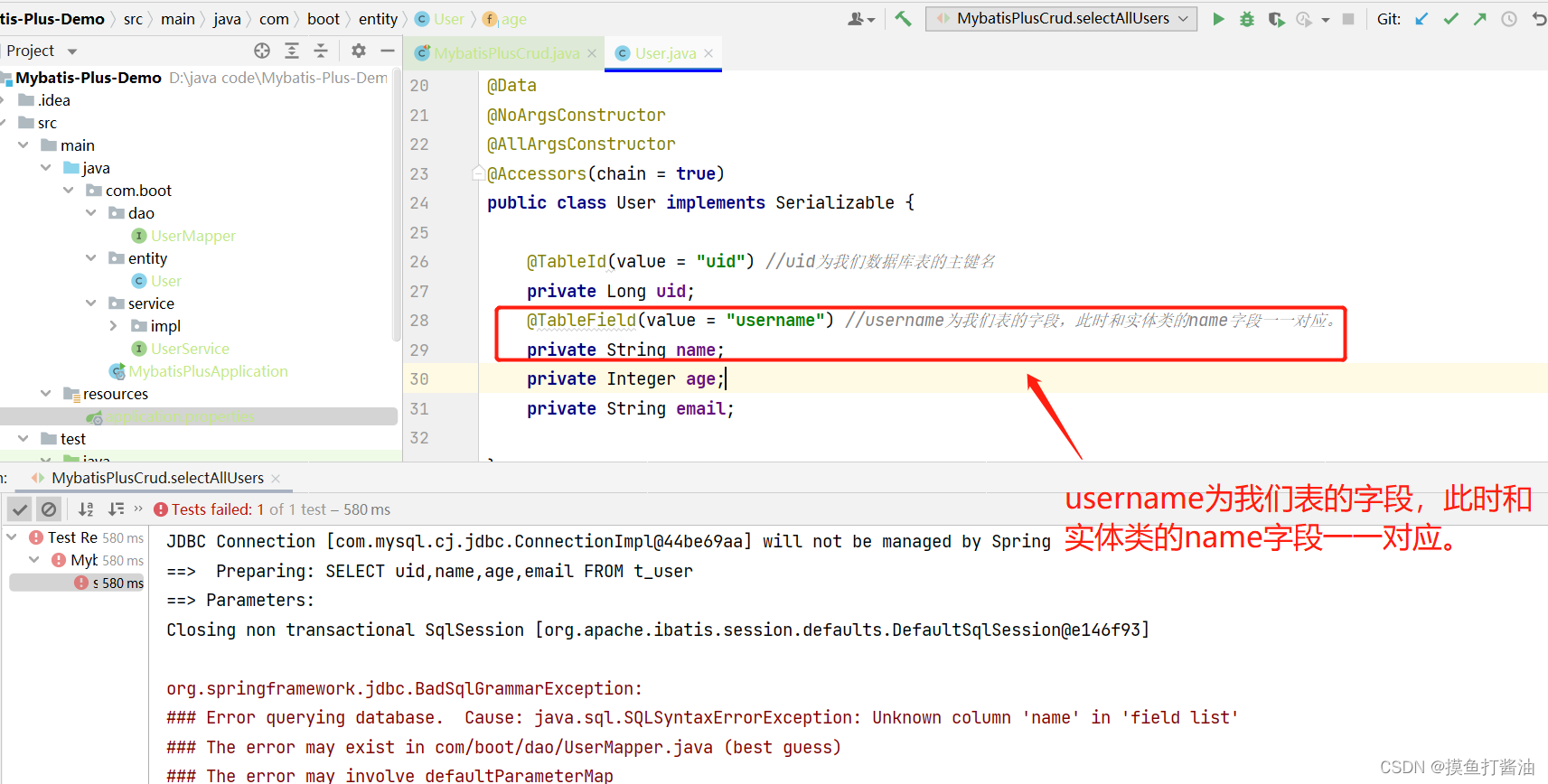Locate opened file with crosshair icon
This screenshot has width=1548, height=784.
pos(262,51)
